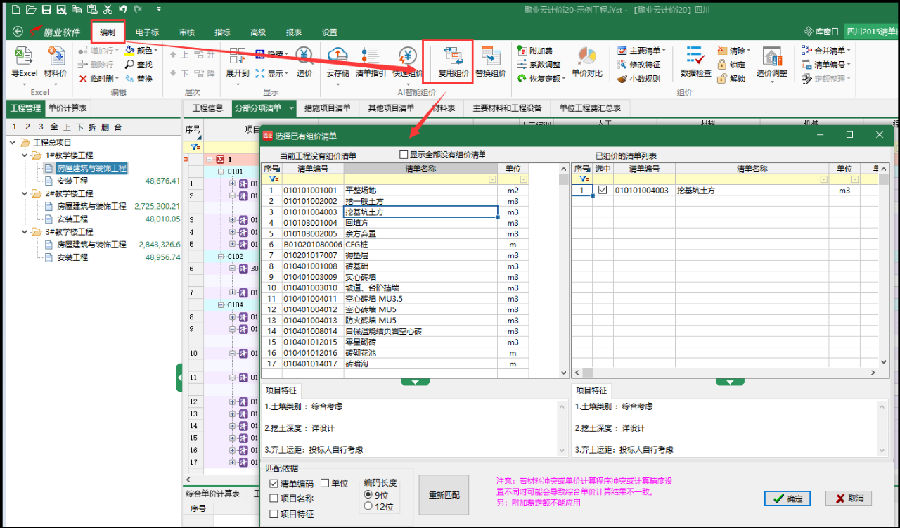Click the 进价调整 ribbon icon
Image resolution: width=900 pixels, height=528 pixels.
coord(772,60)
